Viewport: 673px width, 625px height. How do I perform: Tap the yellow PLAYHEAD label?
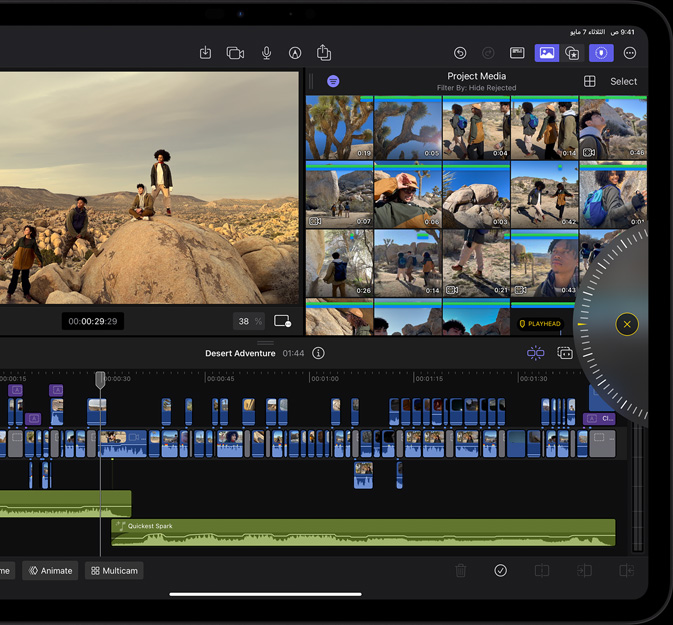click(540, 324)
